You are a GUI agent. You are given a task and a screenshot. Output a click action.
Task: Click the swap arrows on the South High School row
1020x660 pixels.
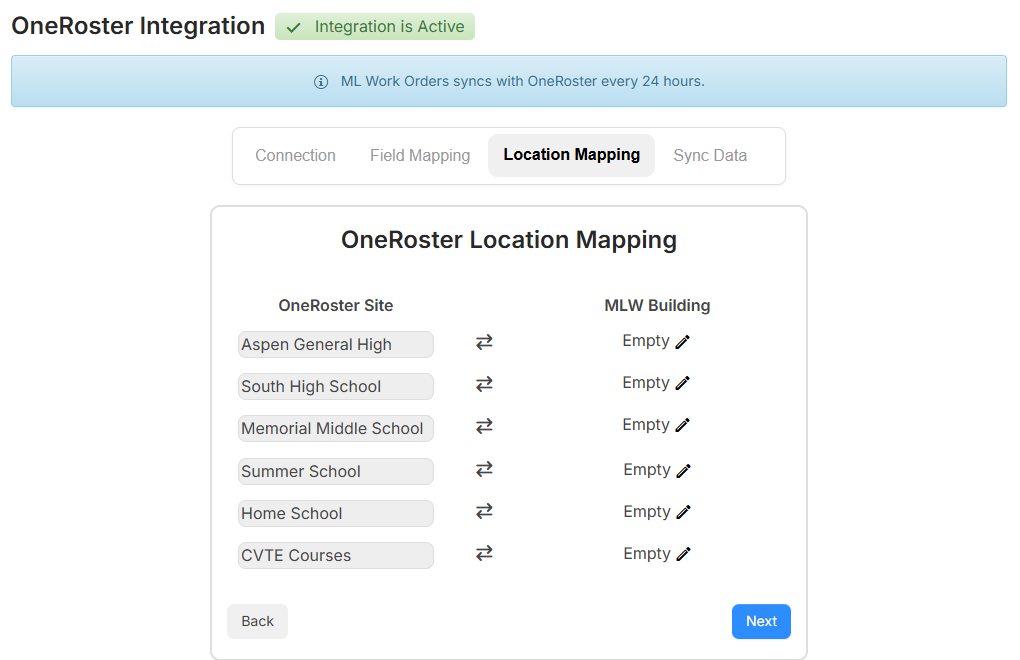click(x=484, y=384)
